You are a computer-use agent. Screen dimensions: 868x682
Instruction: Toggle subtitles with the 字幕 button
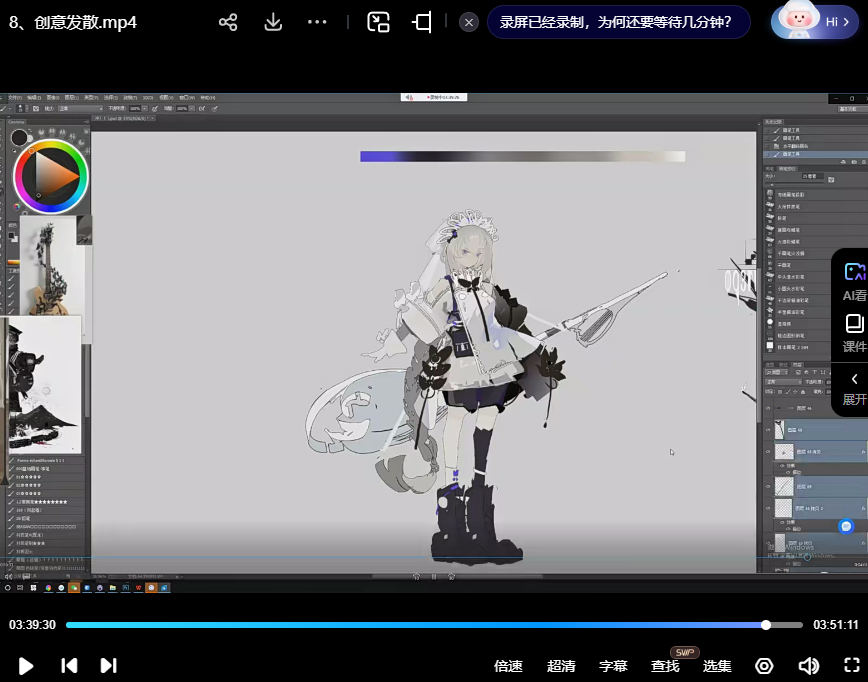tap(613, 666)
